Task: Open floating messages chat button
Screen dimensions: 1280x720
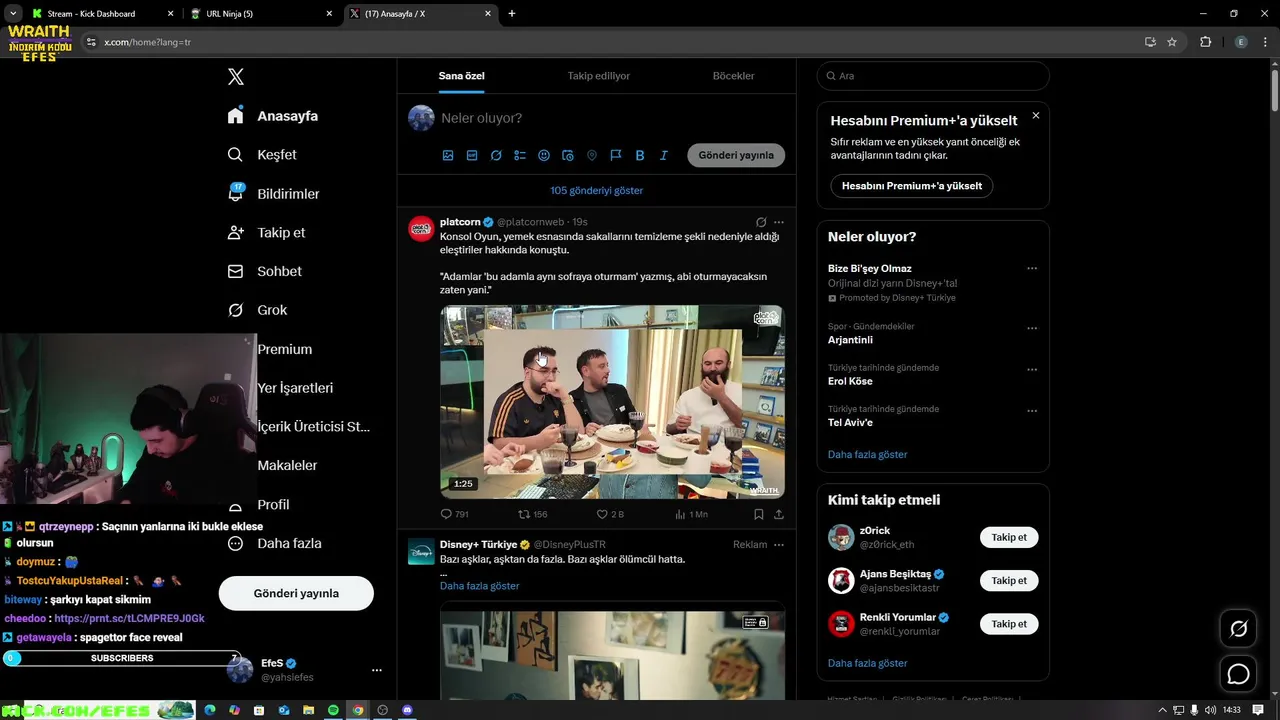Action: point(1239,674)
